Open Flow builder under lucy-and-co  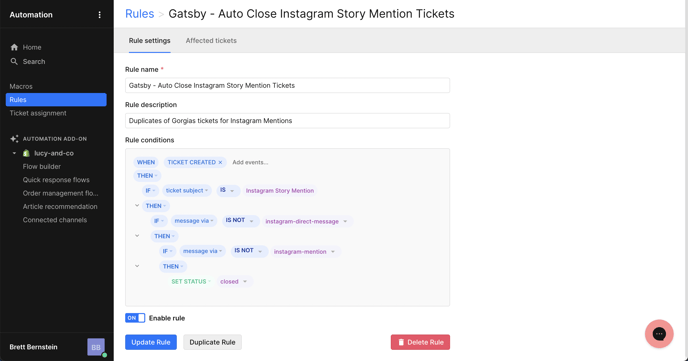(x=42, y=167)
